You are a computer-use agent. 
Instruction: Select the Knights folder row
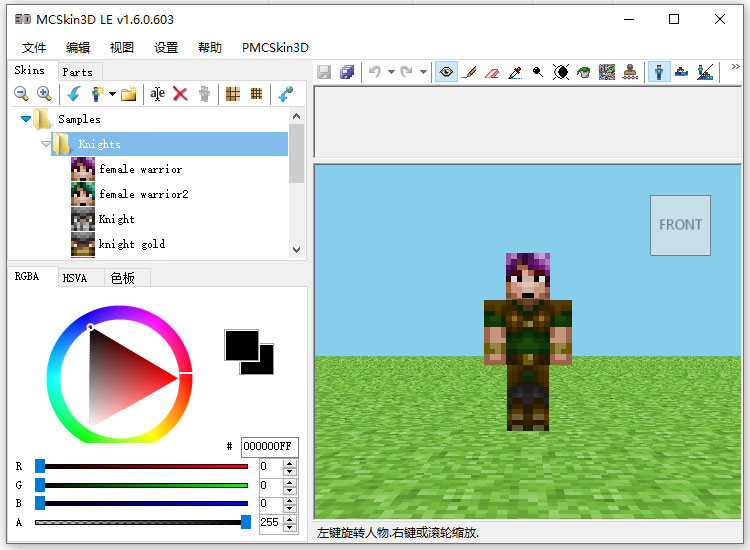(x=169, y=144)
